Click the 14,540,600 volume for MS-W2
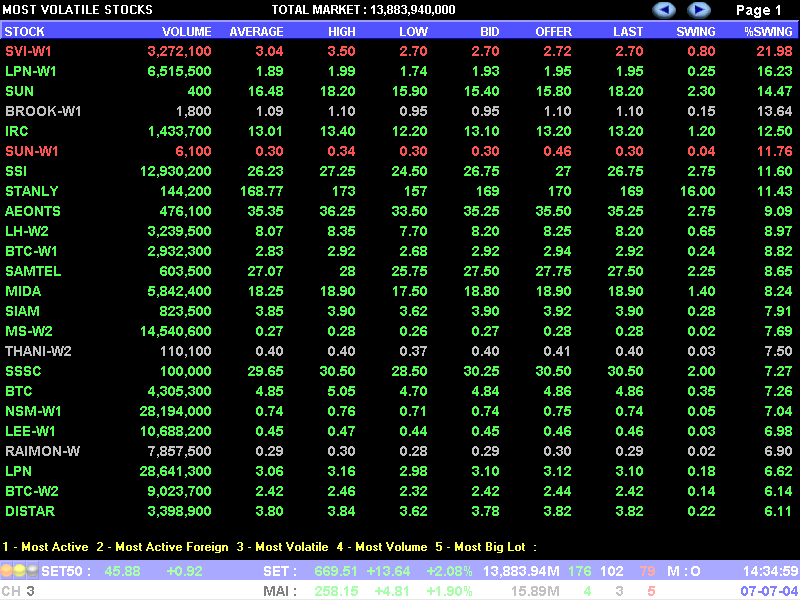This screenshot has width=800, height=600. [176, 331]
